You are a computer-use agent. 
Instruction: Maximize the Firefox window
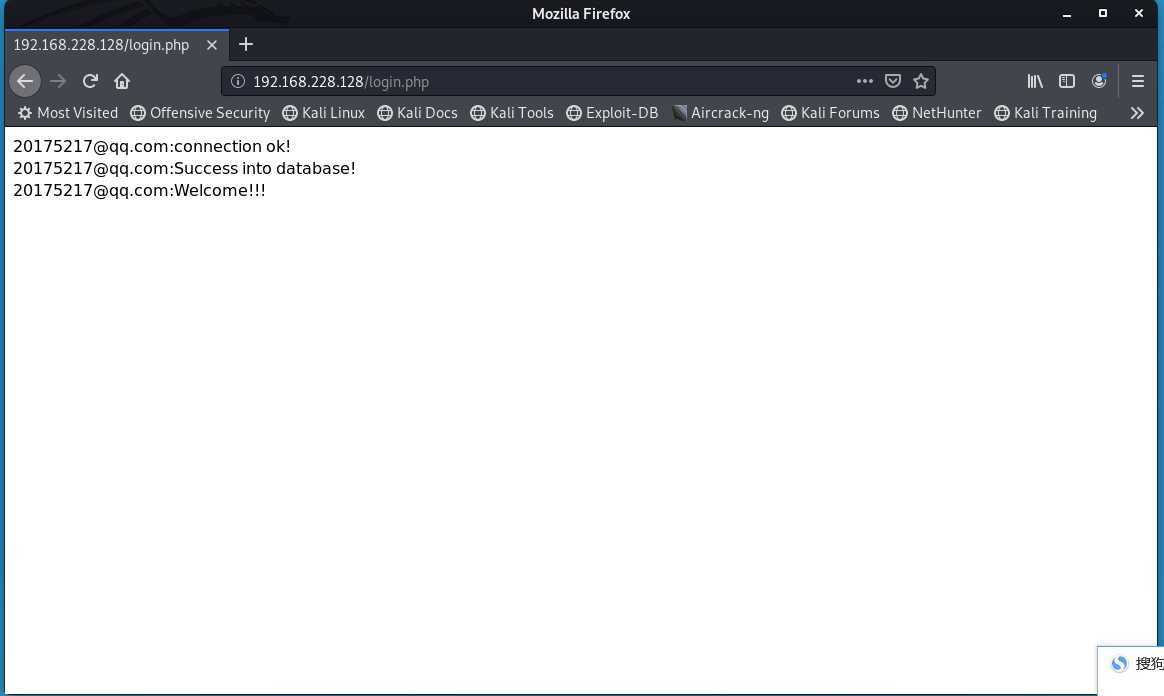tap(1103, 13)
